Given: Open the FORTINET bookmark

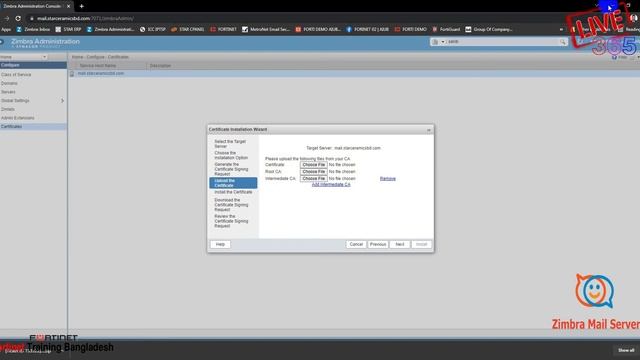Looking at the screenshot, I should [x=223, y=29].
